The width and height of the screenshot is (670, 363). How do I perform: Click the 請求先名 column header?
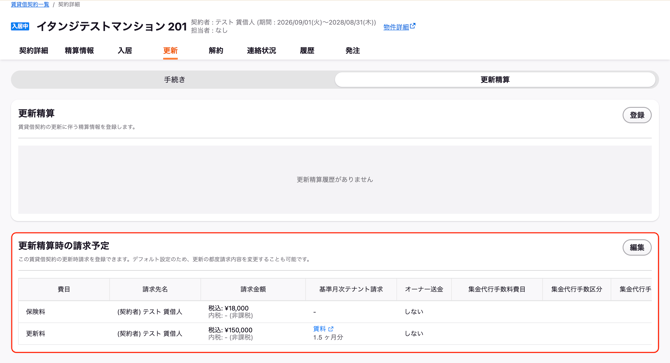[x=155, y=289]
